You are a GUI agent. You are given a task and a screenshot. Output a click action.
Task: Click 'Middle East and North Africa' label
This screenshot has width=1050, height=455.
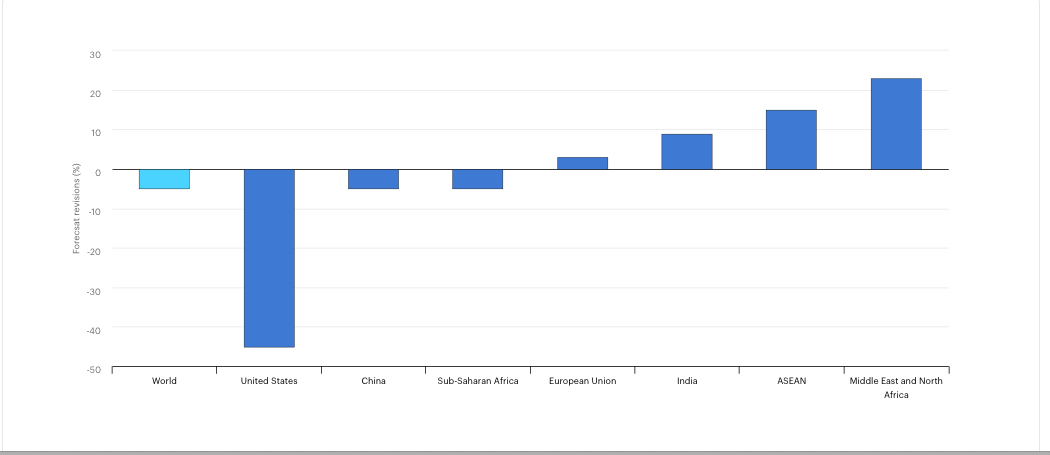pos(896,387)
